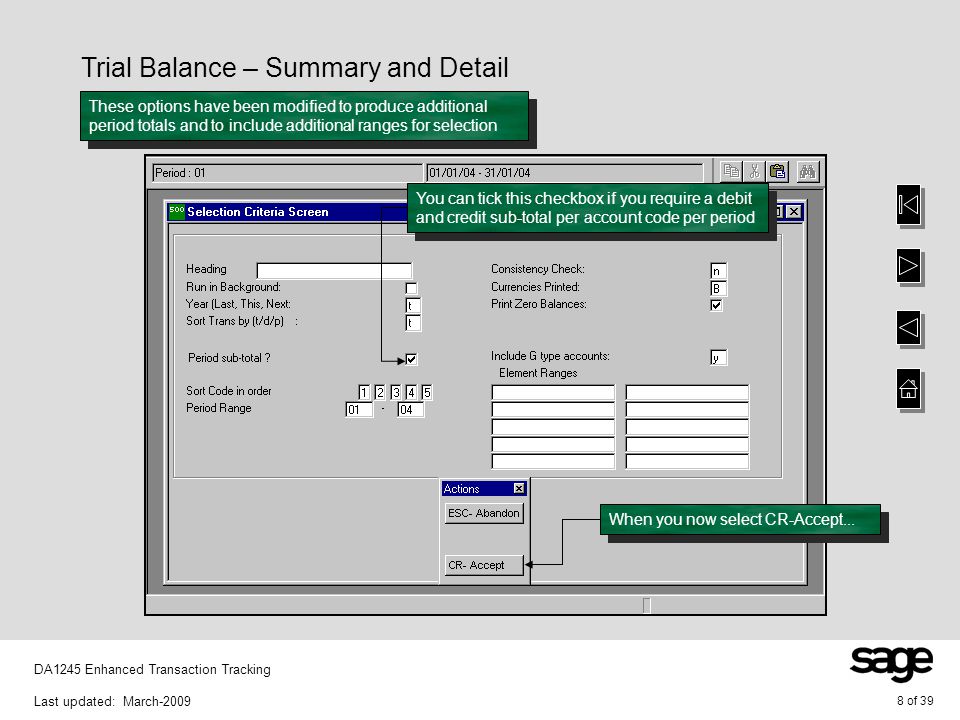Click Sort Code order box 4
Image resolution: width=960 pixels, height=720 pixels.
point(411,392)
